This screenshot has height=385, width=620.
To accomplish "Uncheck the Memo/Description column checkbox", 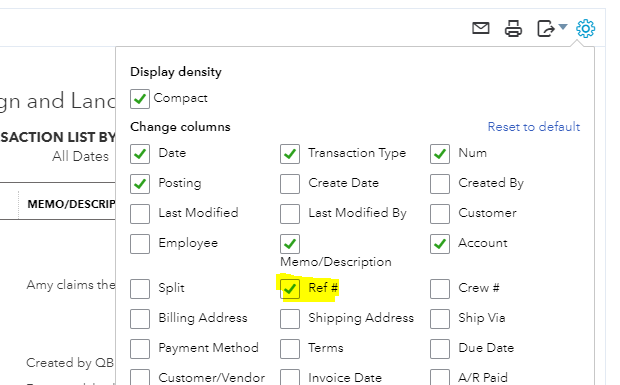I will point(290,244).
